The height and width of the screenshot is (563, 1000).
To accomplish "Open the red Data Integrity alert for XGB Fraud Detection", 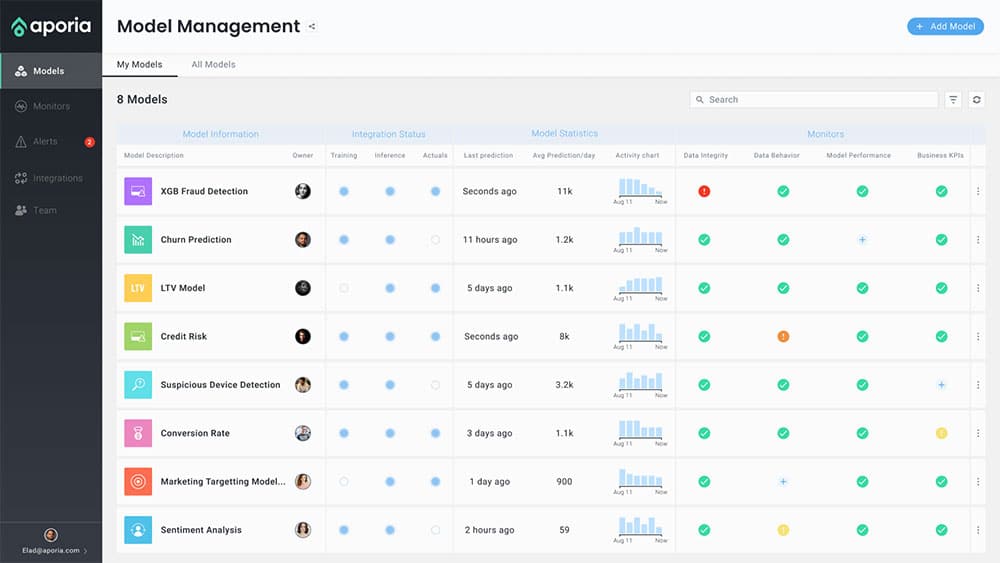I will click(704, 191).
